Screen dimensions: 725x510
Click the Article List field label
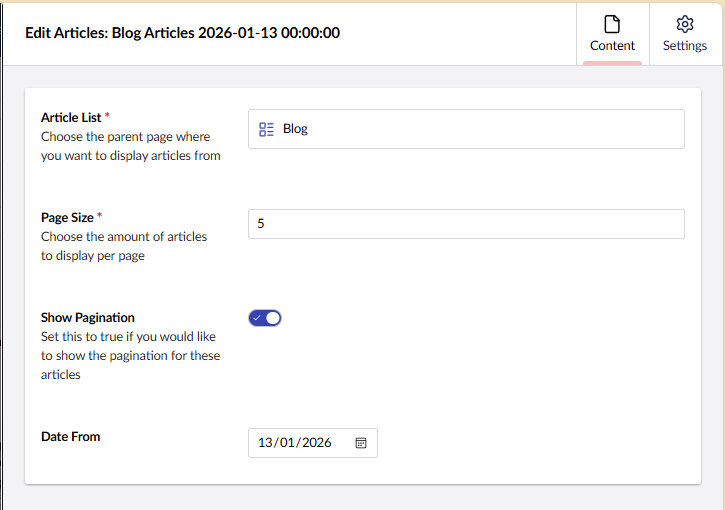click(x=71, y=118)
